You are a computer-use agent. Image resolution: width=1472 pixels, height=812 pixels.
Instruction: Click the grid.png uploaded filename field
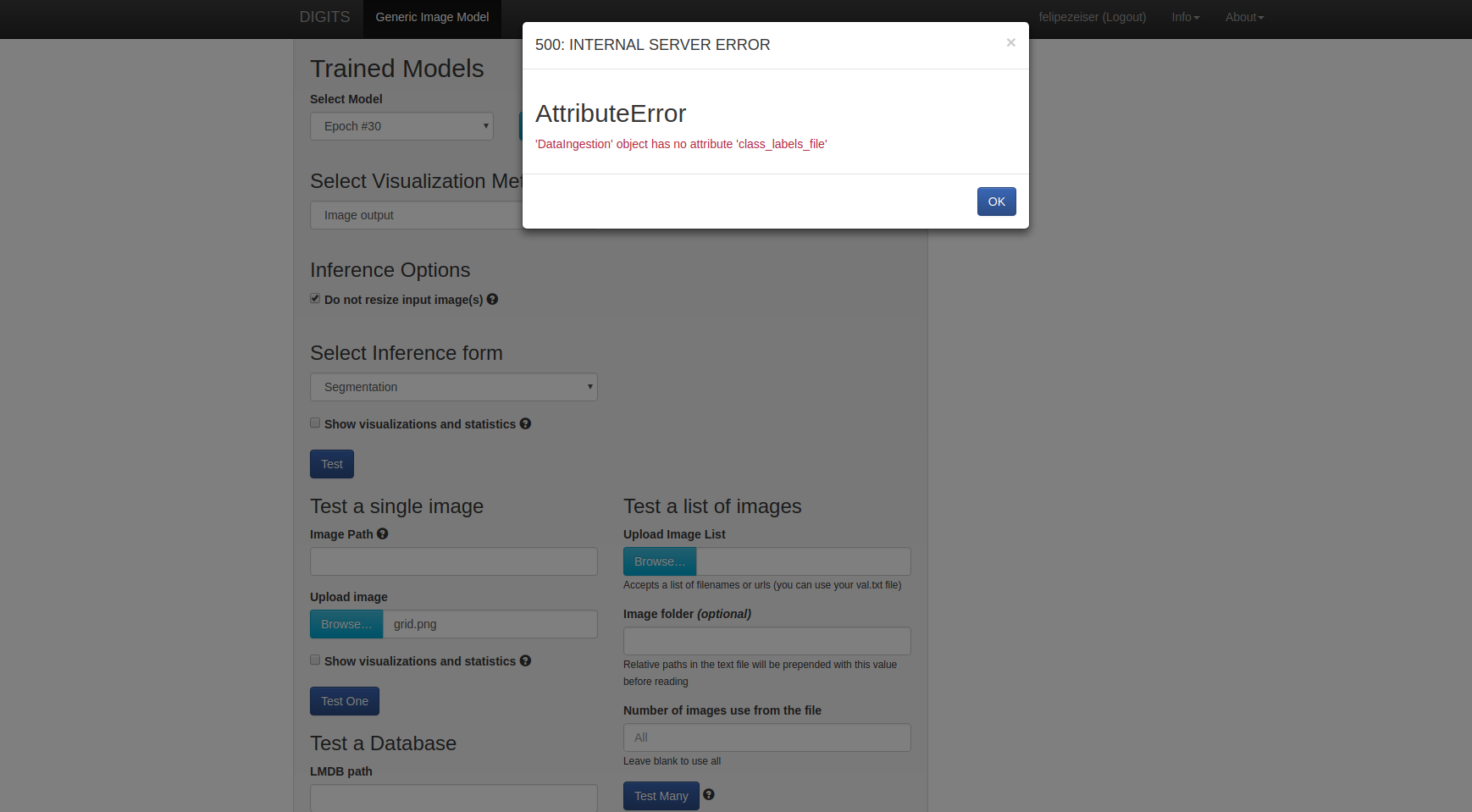click(x=490, y=624)
